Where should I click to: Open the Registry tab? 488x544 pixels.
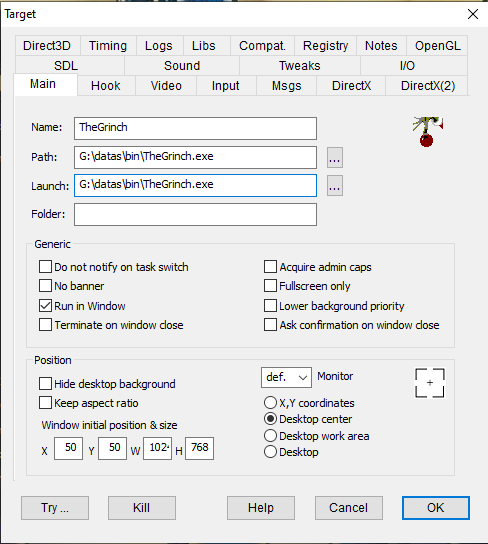(325, 45)
